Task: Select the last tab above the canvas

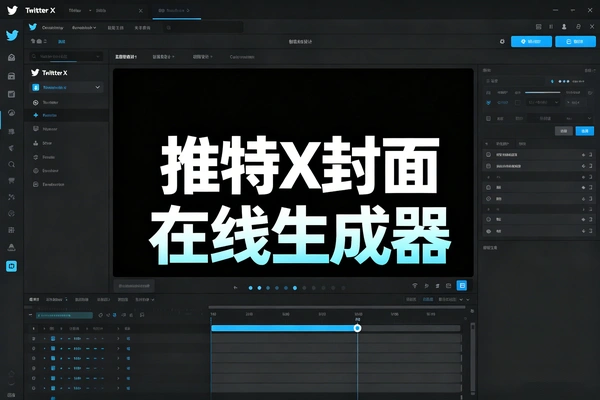Action: pos(242,57)
